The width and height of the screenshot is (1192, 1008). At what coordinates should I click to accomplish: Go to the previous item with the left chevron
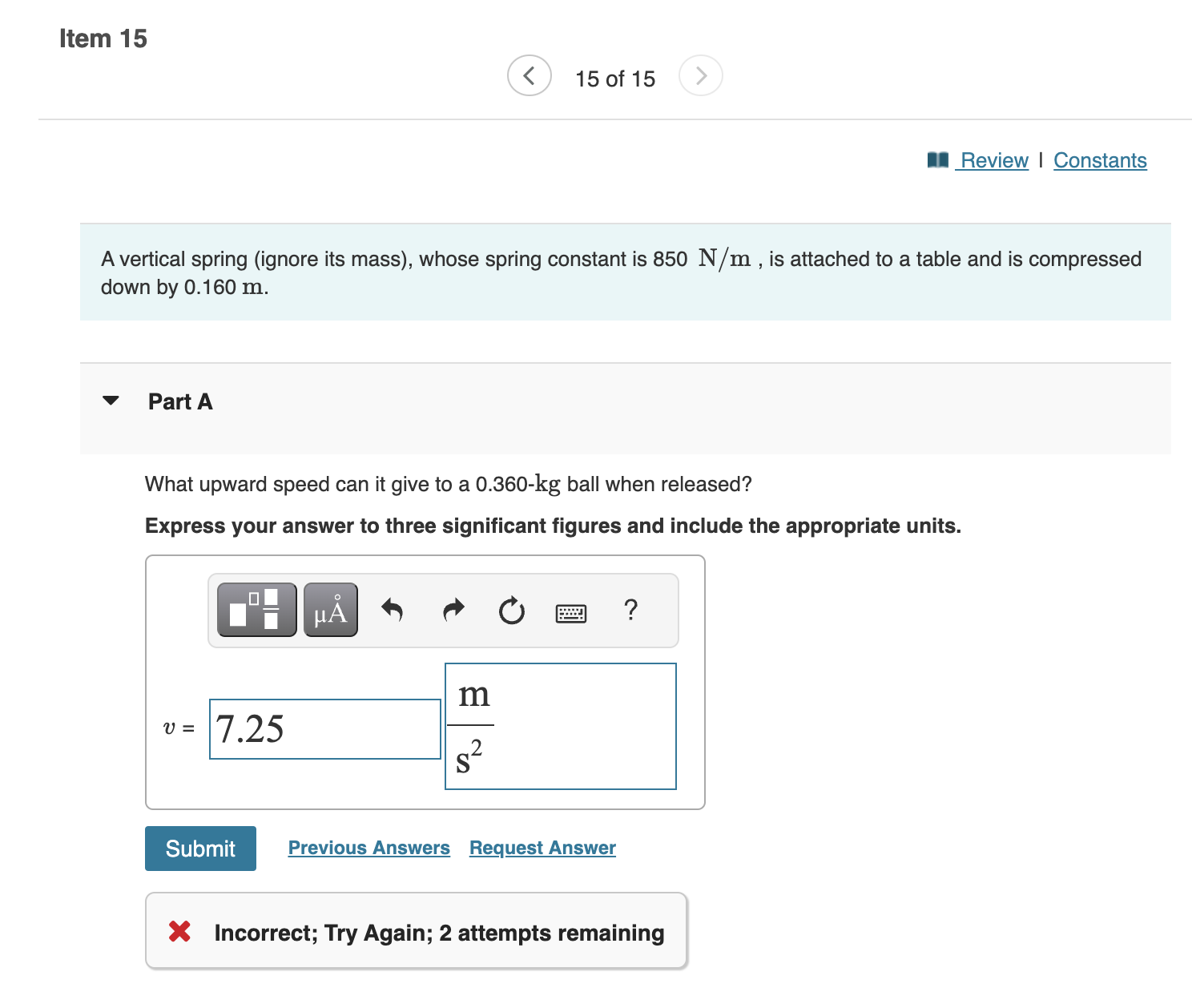click(529, 75)
